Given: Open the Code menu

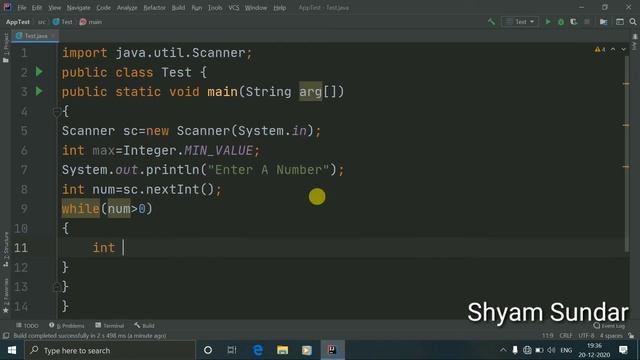Looking at the screenshot, I should pos(103,8).
